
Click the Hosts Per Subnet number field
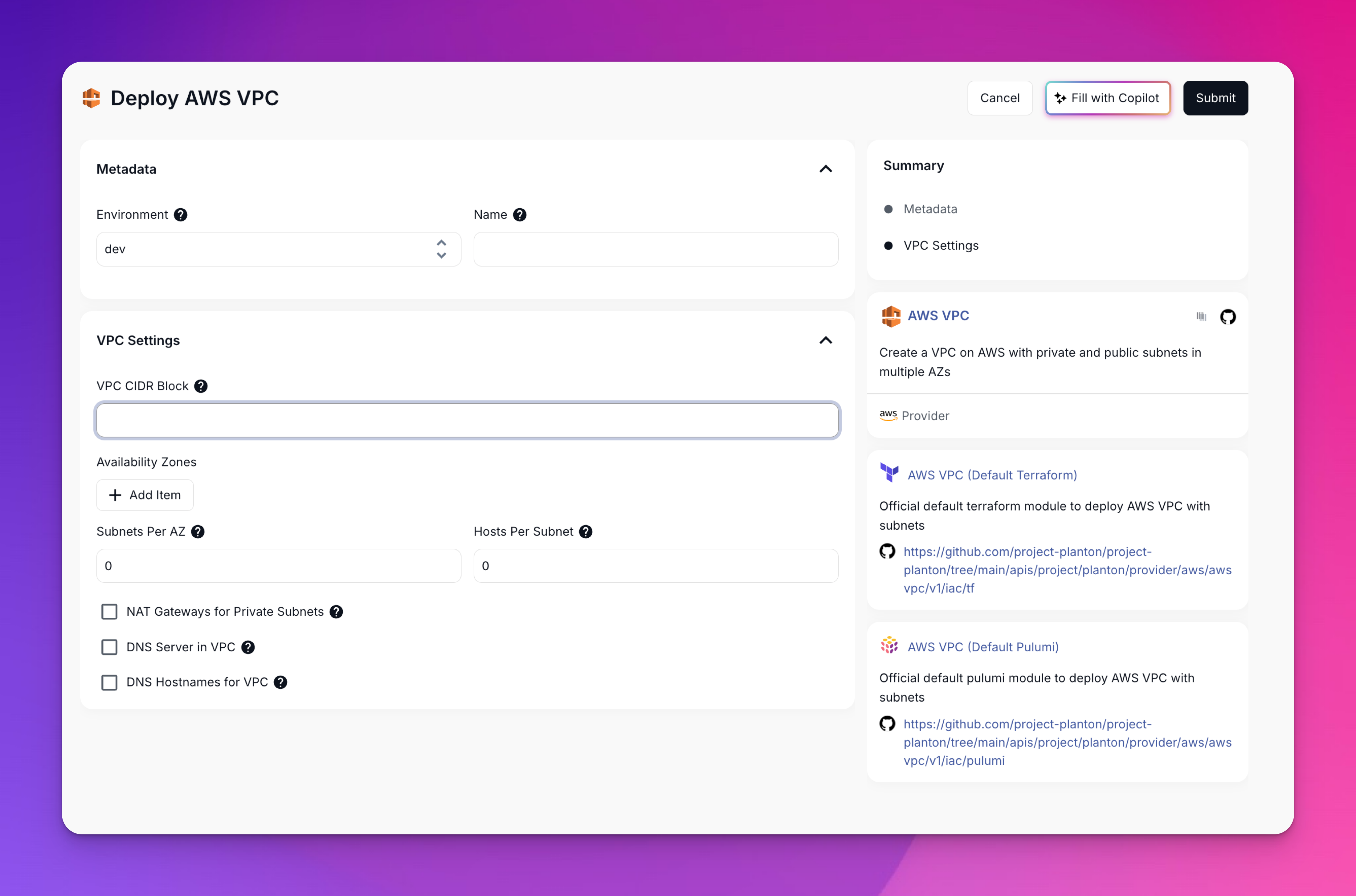point(656,566)
